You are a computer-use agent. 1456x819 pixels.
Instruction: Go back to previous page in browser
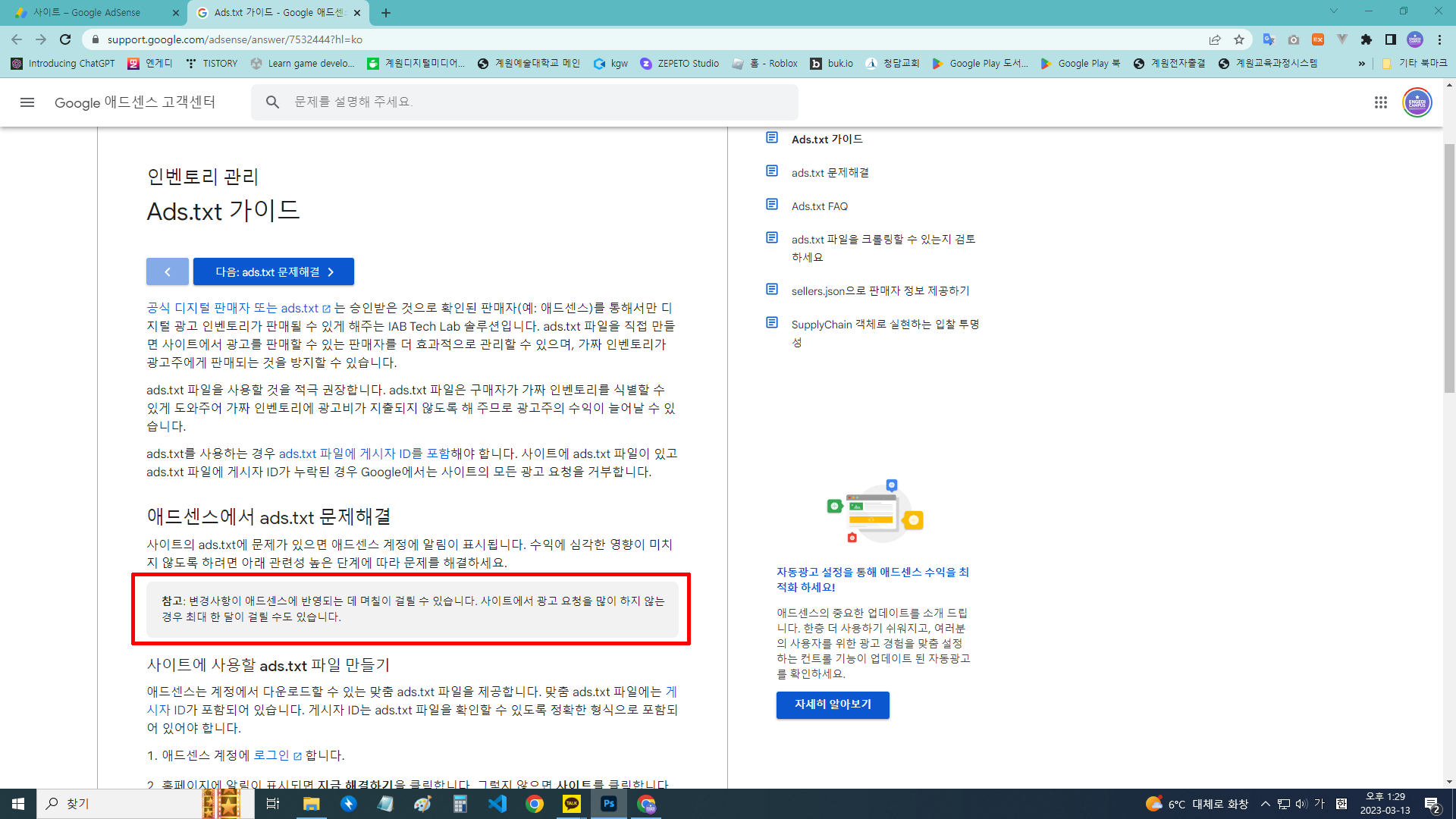coord(17,39)
